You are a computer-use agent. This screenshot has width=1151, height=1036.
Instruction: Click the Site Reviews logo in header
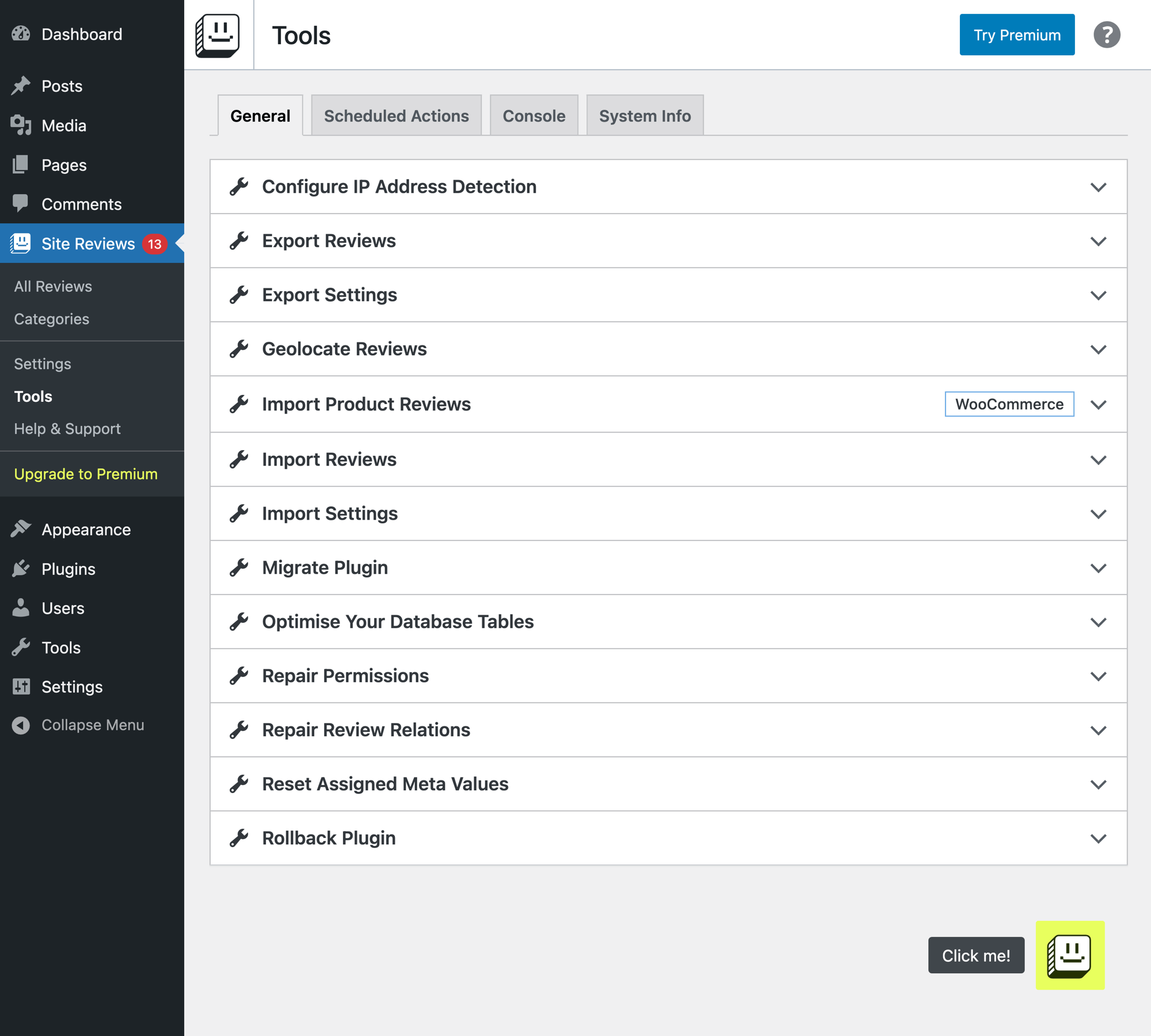pyautogui.click(x=218, y=35)
